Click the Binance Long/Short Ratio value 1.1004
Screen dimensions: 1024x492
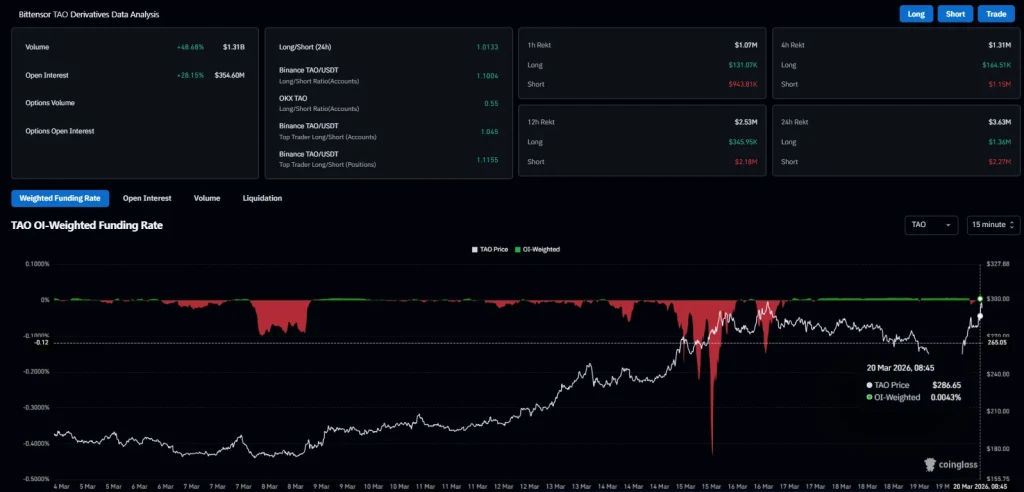[x=487, y=76]
